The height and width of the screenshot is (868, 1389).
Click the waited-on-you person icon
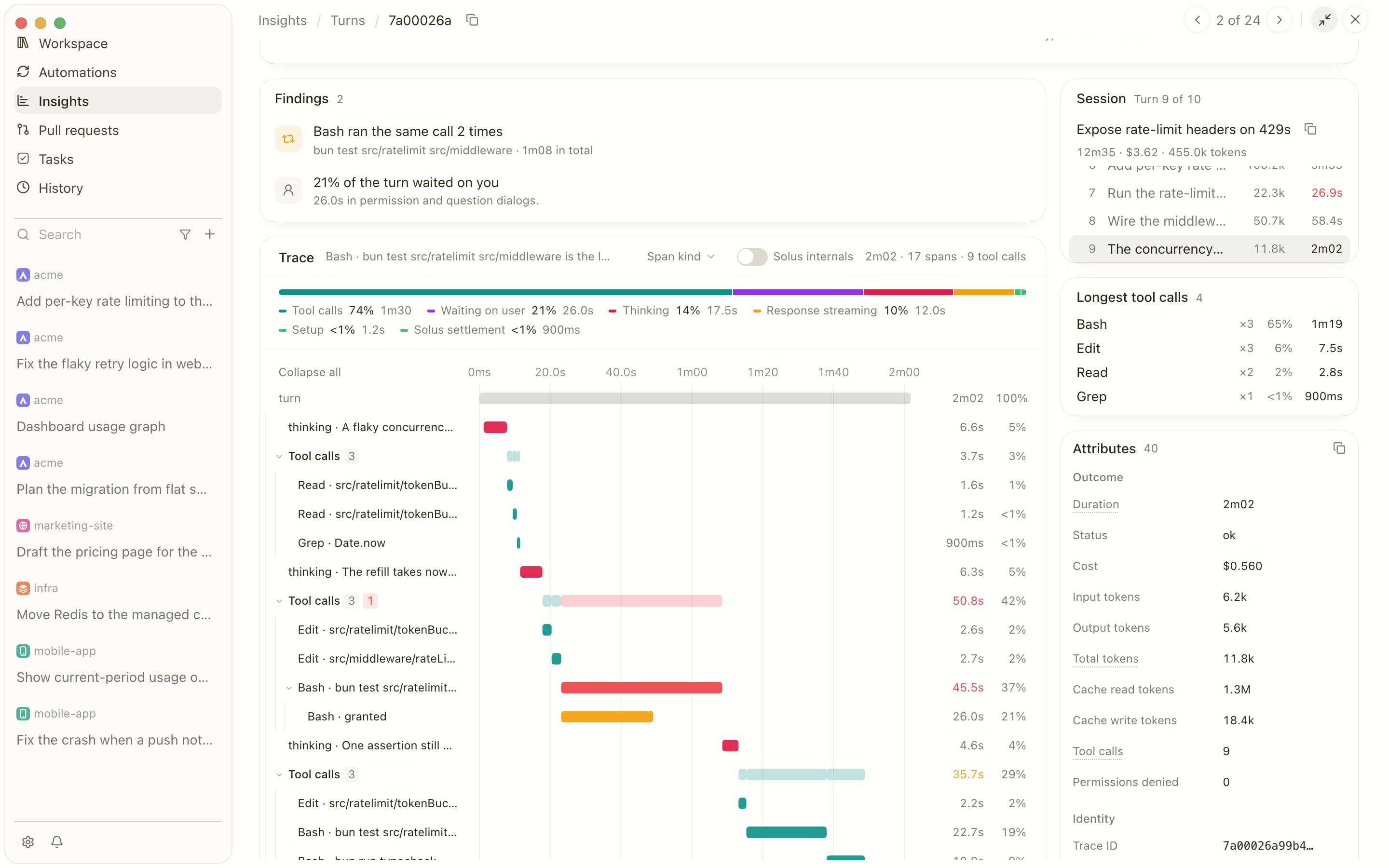point(288,190)
